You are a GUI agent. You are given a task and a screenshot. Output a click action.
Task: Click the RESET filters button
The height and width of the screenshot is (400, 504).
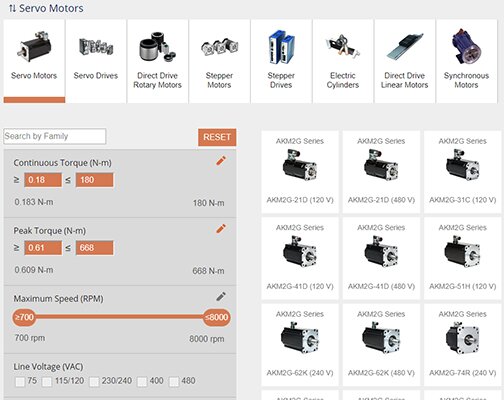(x=217, y=137)
